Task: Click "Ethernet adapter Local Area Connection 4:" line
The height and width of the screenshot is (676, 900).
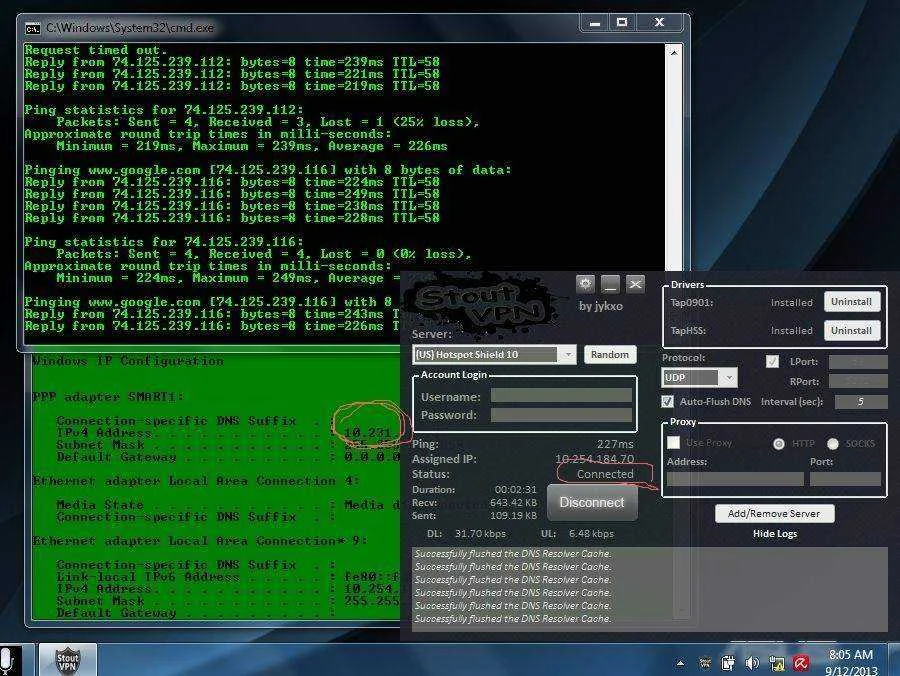Action: 196,481
